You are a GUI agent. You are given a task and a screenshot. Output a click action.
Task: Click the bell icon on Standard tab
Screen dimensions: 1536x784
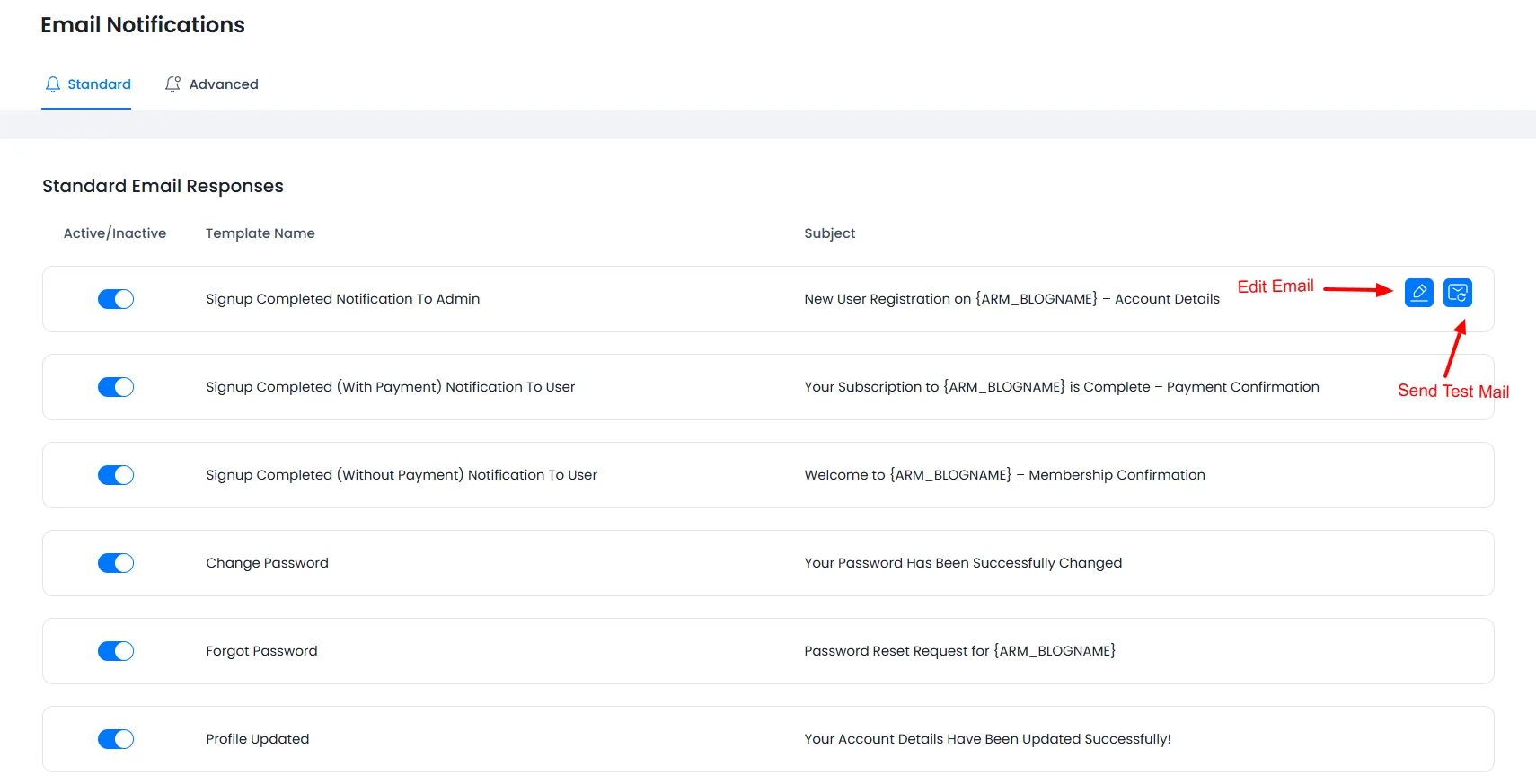tap(53, 84)
